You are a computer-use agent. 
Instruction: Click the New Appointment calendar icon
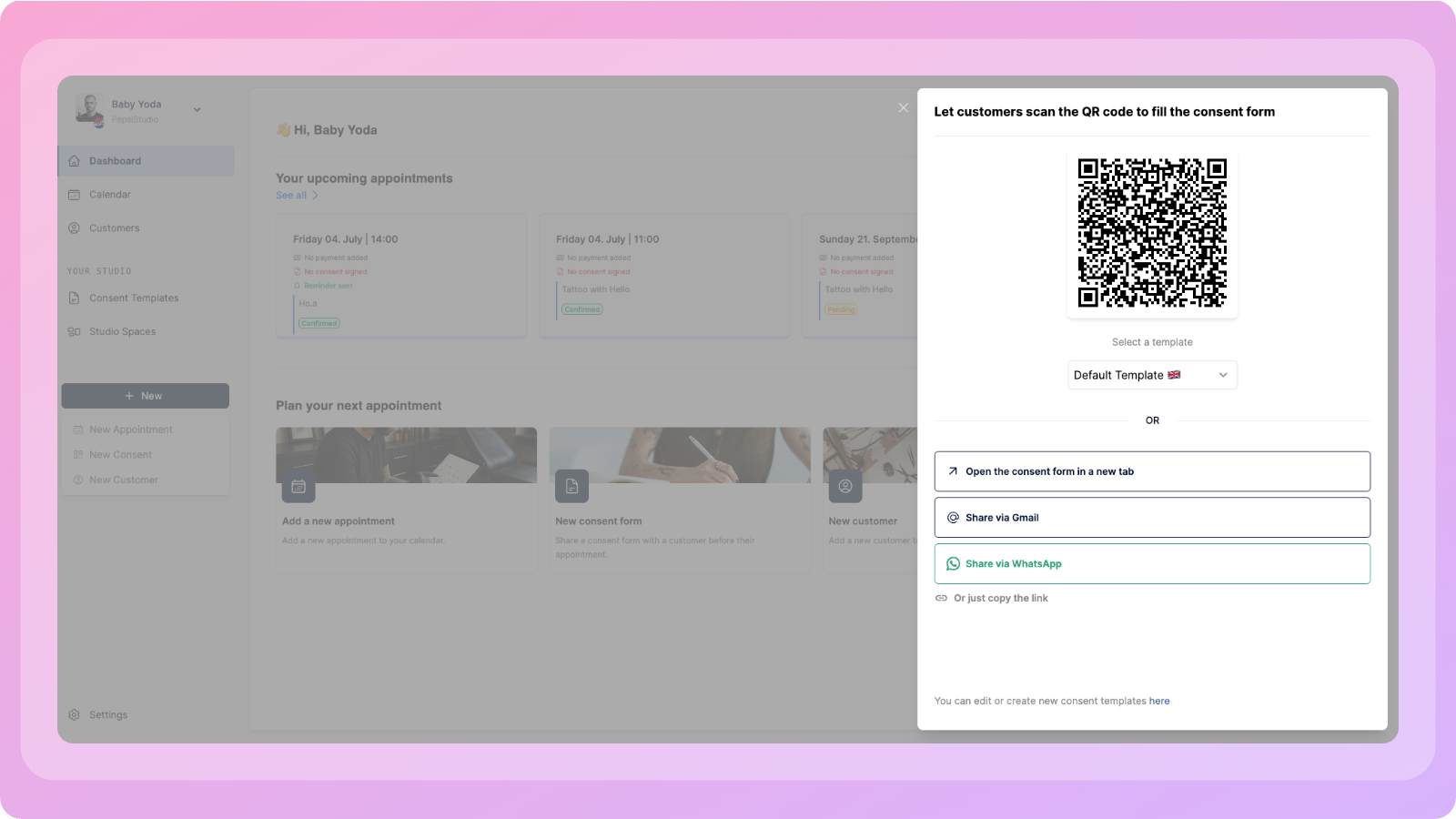click(x=78, y=430)
